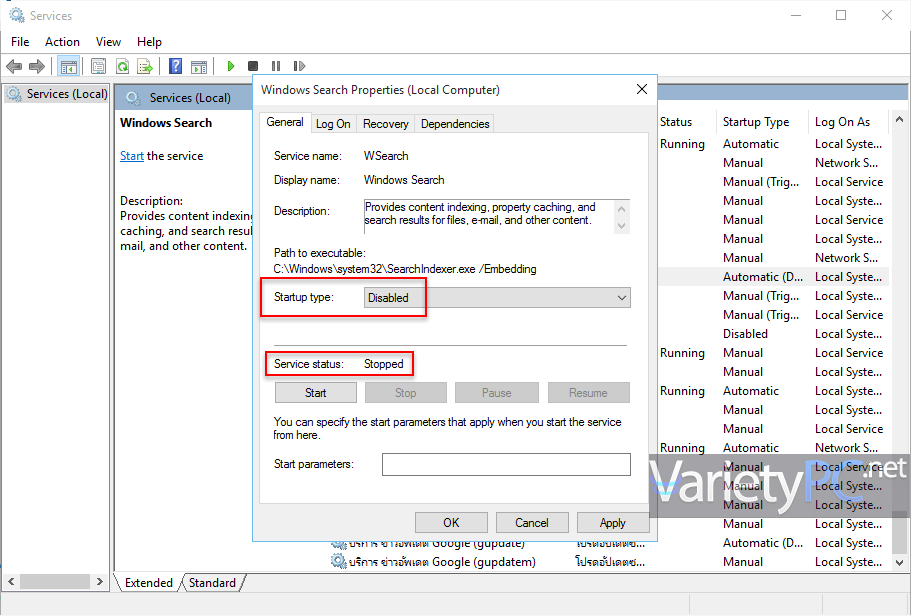Close the Windows Search Properties dialog
The width and height of the screenshot is (911, 616).
point(641,89)
